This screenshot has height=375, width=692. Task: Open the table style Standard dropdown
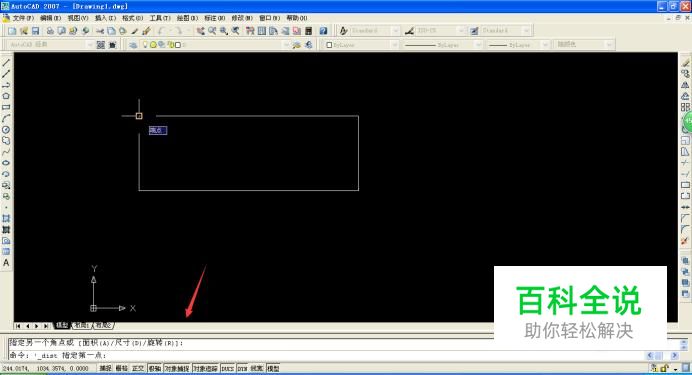tap(526, 31)
